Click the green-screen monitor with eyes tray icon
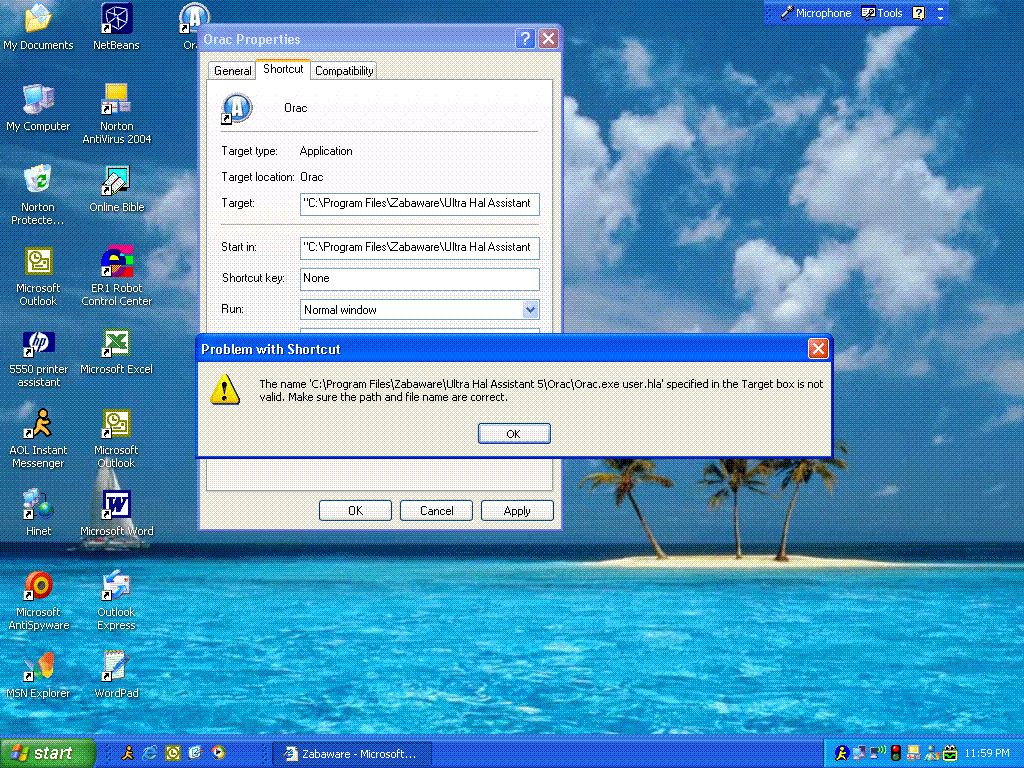 (951, 753)
